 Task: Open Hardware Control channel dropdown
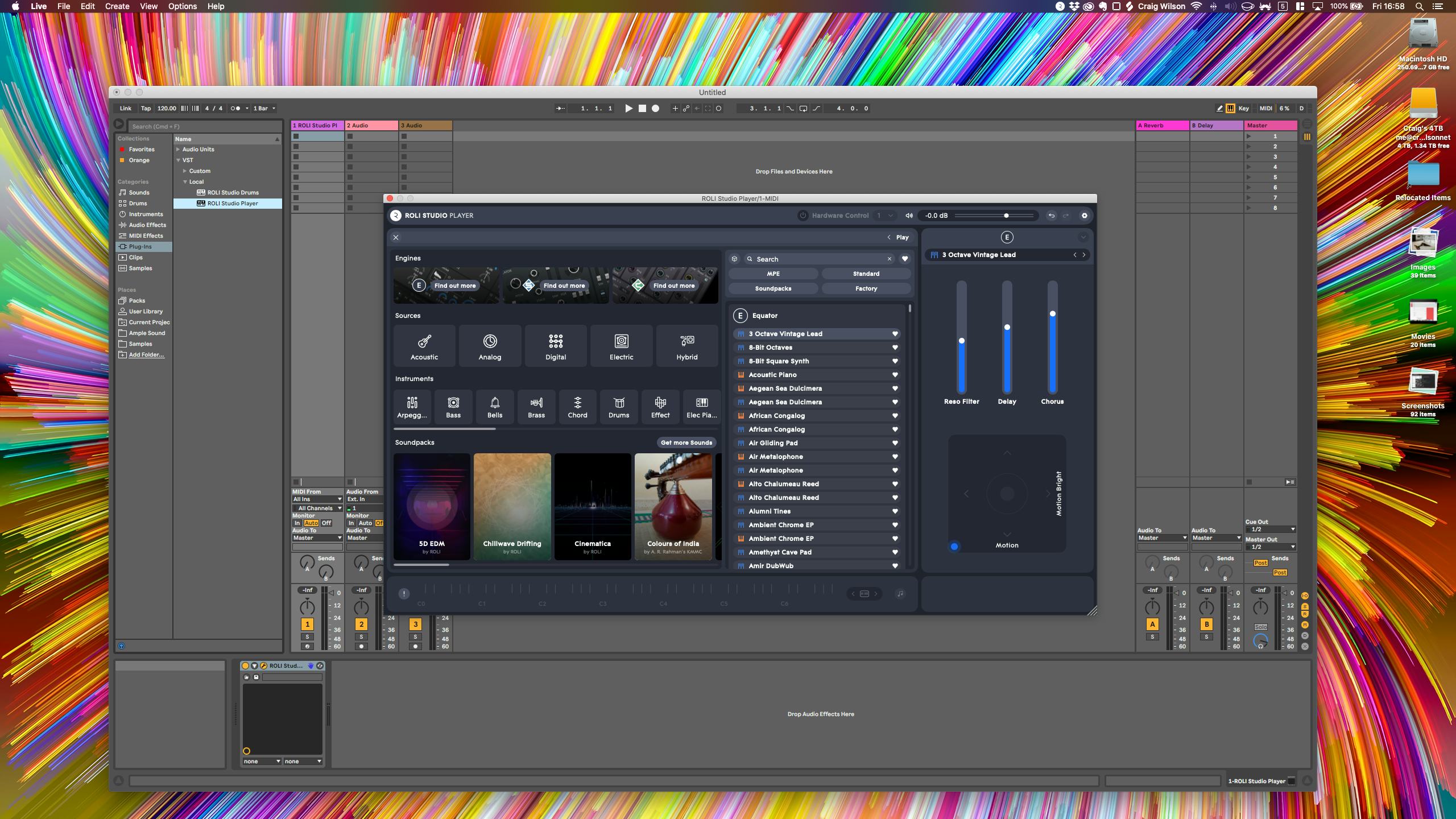[x=885, y=216]
